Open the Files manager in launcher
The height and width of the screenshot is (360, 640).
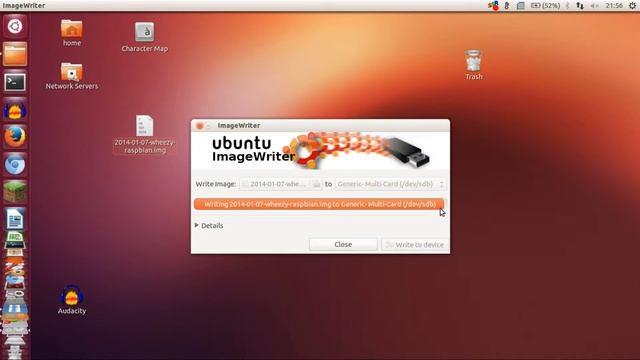[15, 54]
